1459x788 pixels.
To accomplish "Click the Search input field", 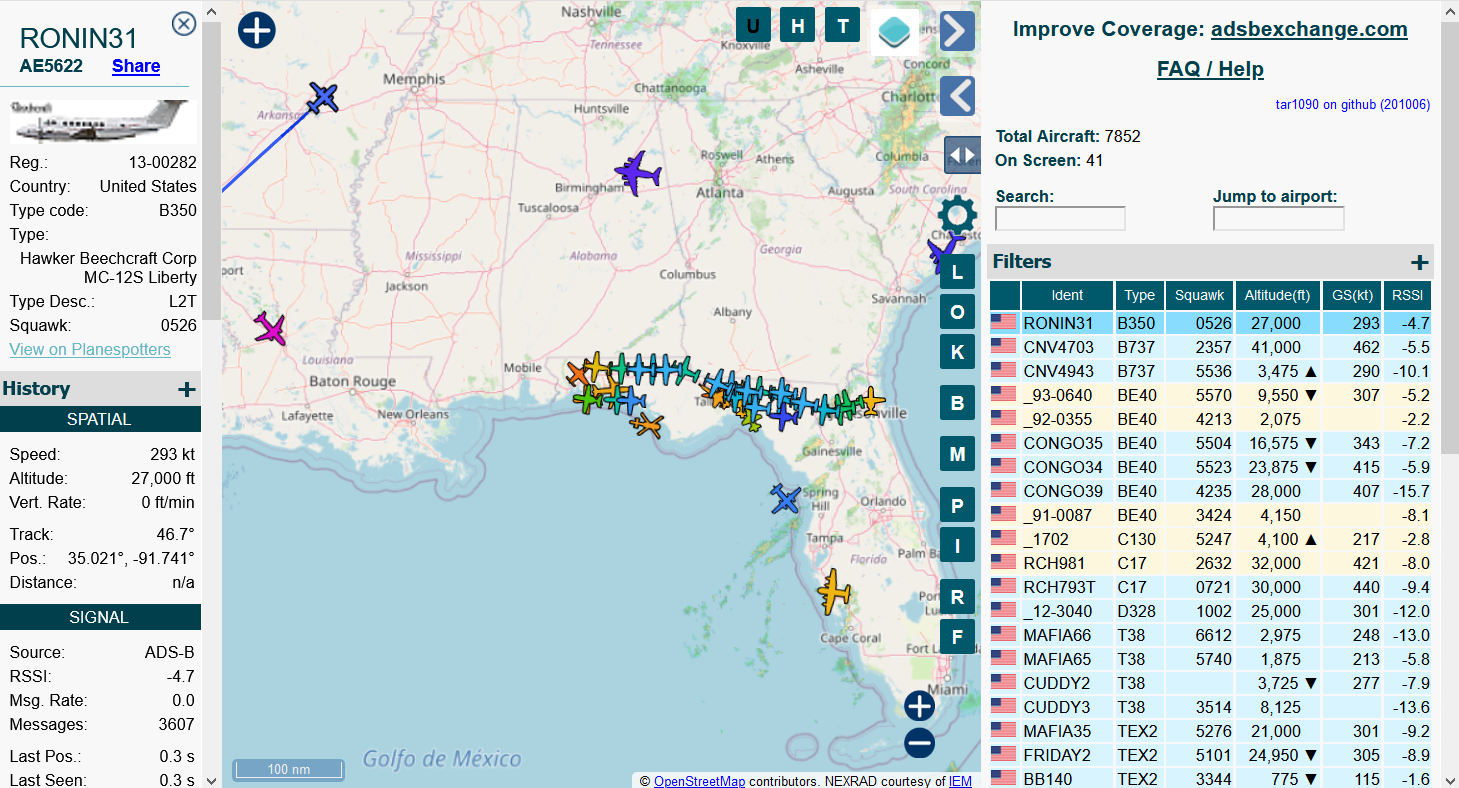I will coord(1060,219).
